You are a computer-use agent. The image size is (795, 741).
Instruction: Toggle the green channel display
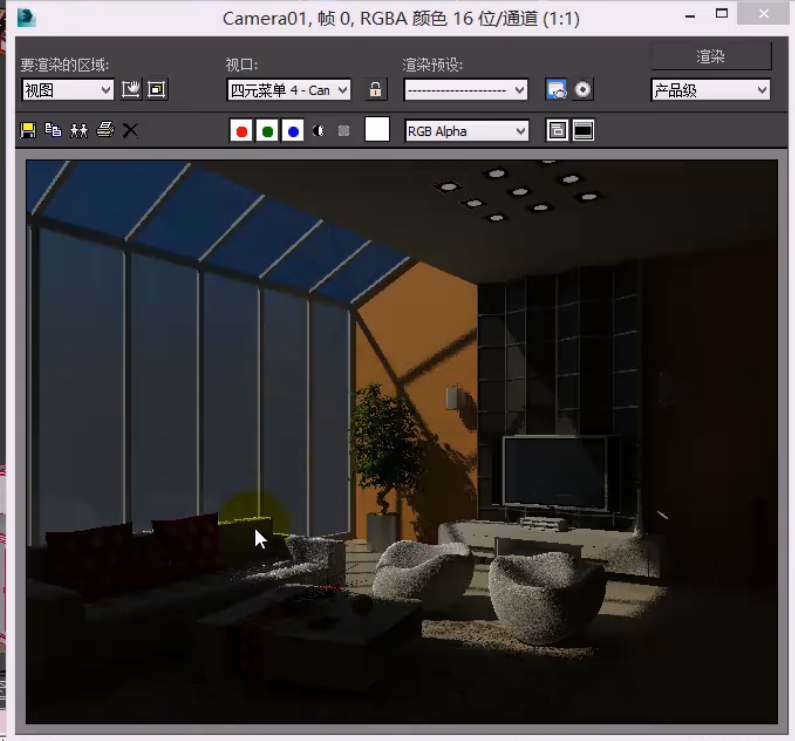point(267,131)
